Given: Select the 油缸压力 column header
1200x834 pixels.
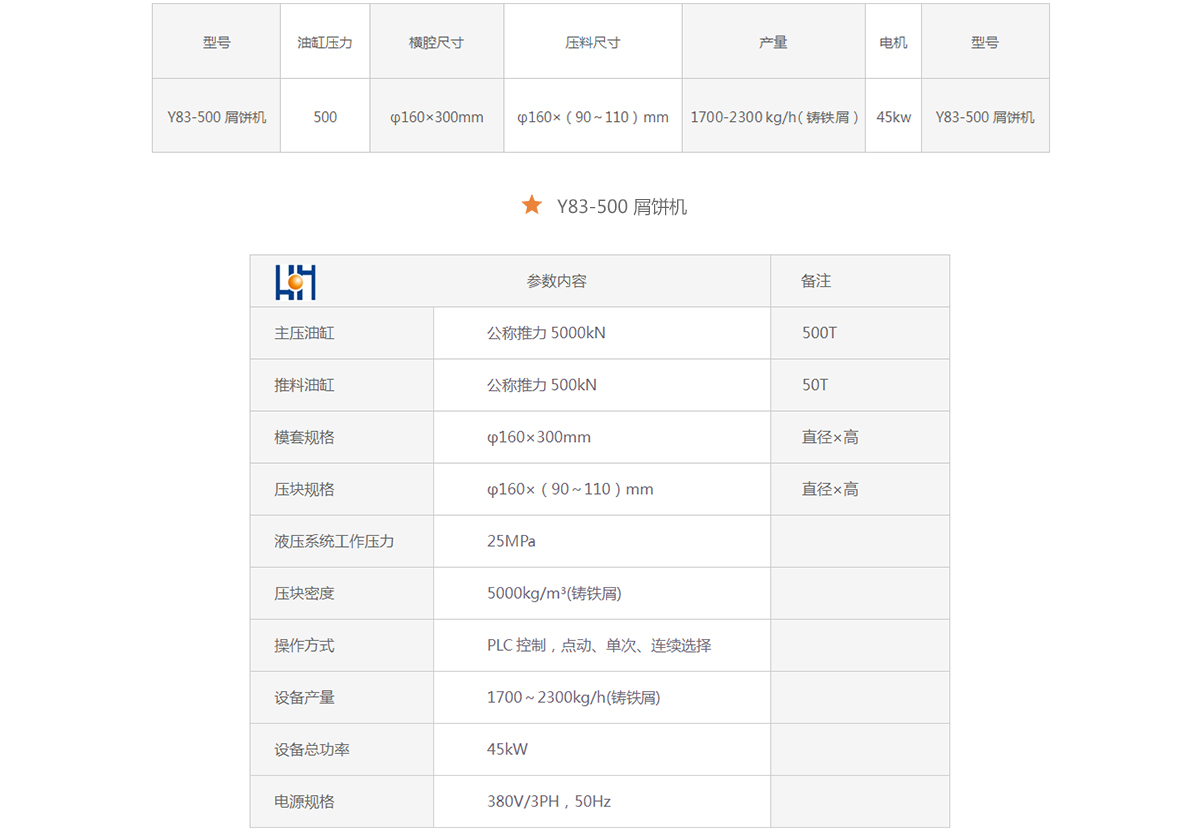Looking at the screenshot, I should coord(325,43).
